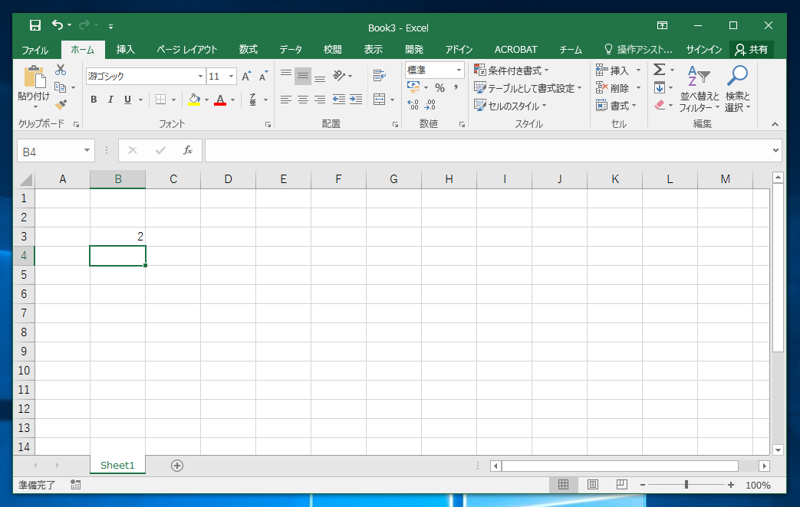Toggle italic formatting
Screen dimensions: 800x507
(110, 99)
